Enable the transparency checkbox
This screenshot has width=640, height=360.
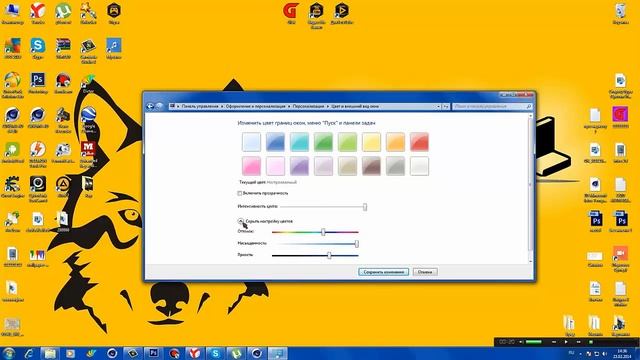(x=240, y=193)
